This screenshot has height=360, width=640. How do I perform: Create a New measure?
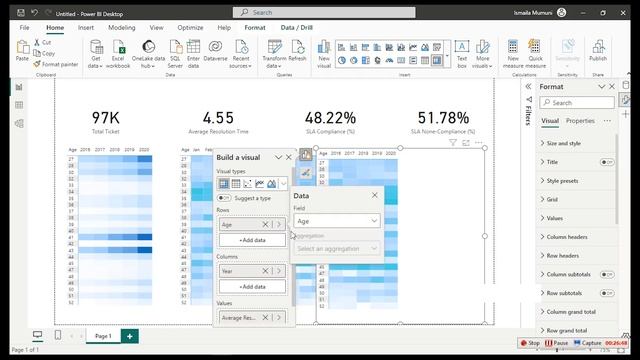coord(513,54)
